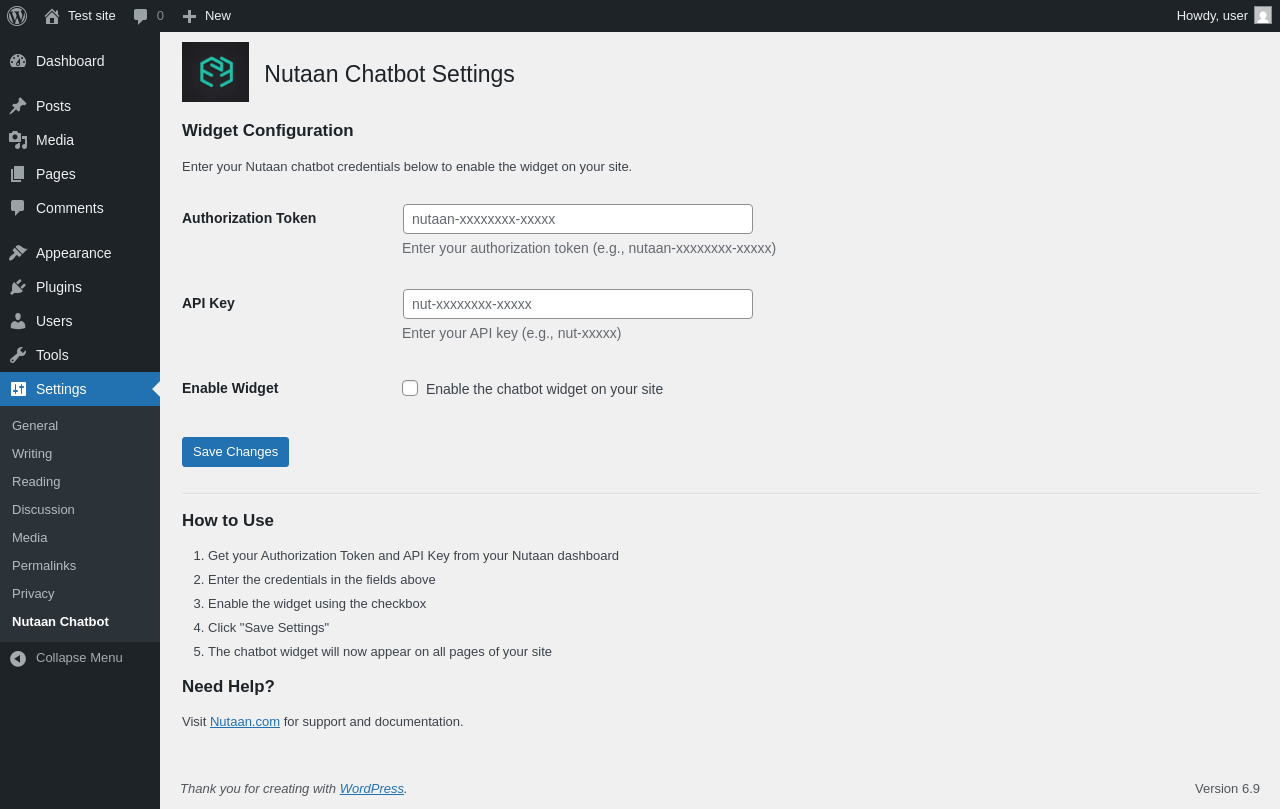
Task: Click into the API Key input
Action: point(577,304)
